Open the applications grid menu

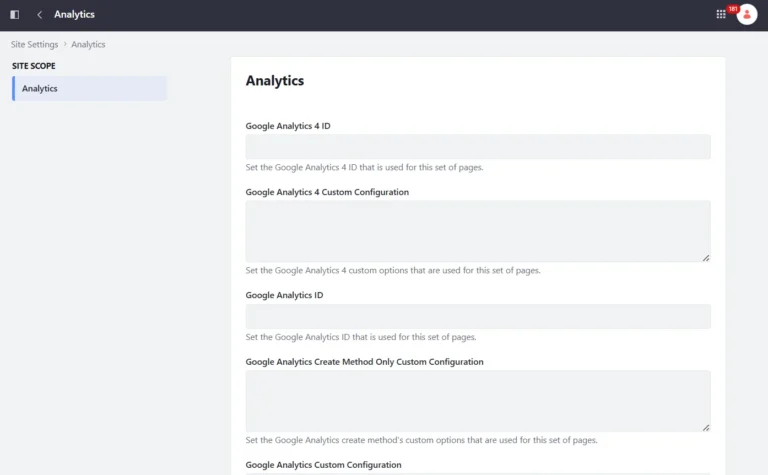[x=720, y=15]
